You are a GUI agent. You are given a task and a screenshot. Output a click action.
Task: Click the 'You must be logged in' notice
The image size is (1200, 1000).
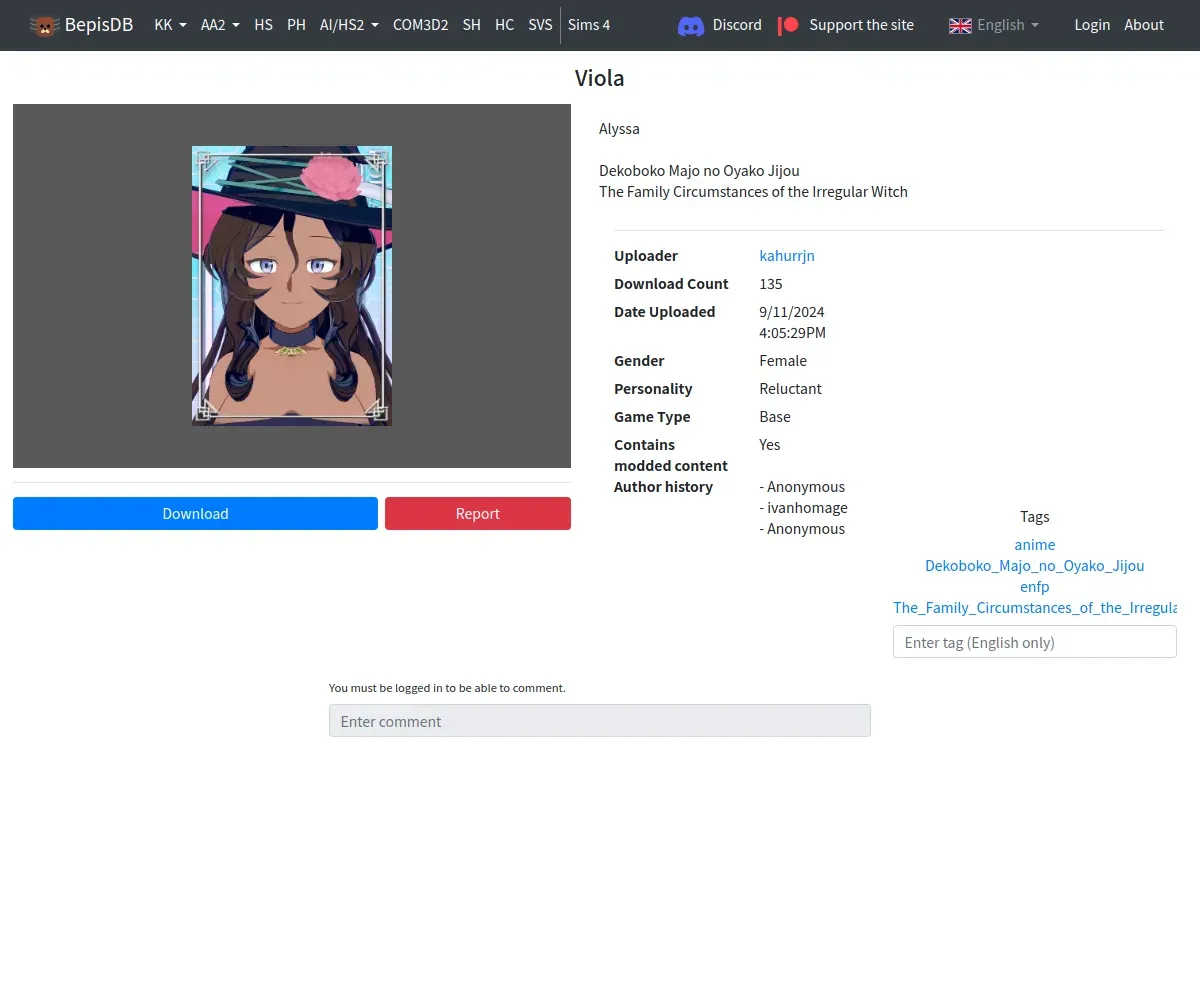tap(447, 688)
